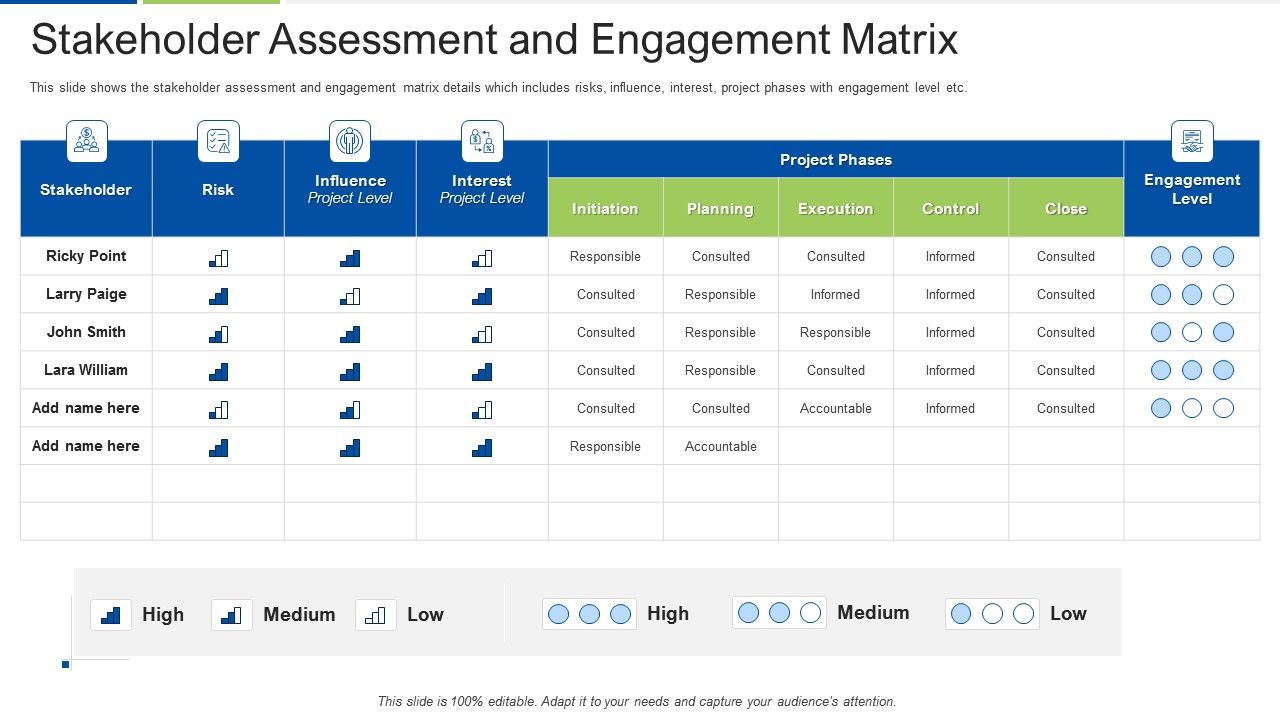Select Larry Paige's influence bar icon
The width and height of the screenshot is (1280, 720).
(350, 296)
